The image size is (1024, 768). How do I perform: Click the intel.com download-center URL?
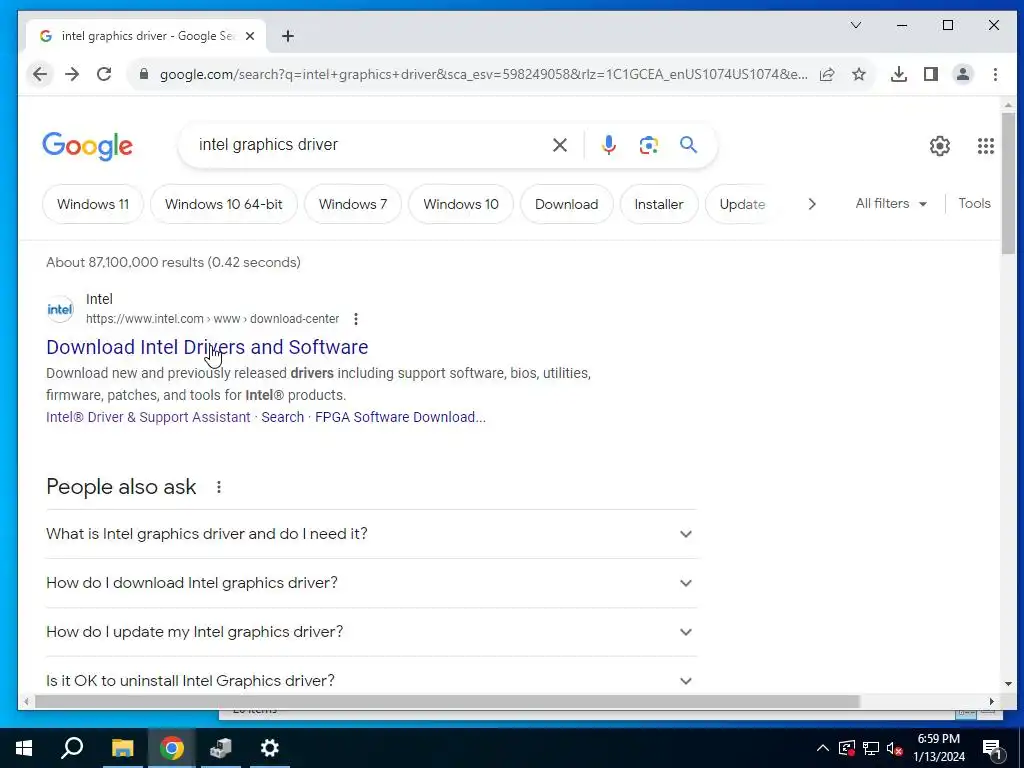pyautogui.click(x=212, y=319)
